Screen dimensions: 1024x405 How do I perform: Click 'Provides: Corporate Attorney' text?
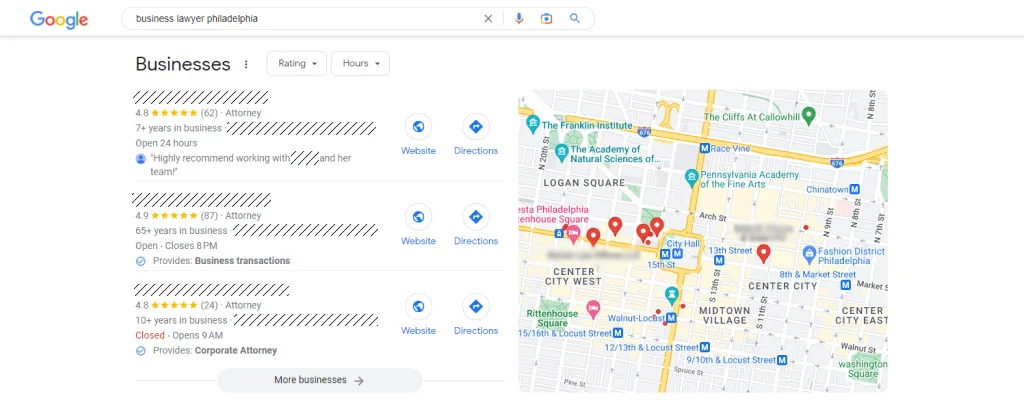pos(215,351)
